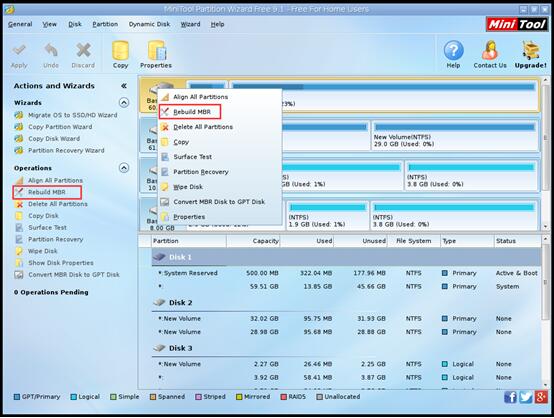Click the Unallocated legend color swatch

[x=319, y=397]
